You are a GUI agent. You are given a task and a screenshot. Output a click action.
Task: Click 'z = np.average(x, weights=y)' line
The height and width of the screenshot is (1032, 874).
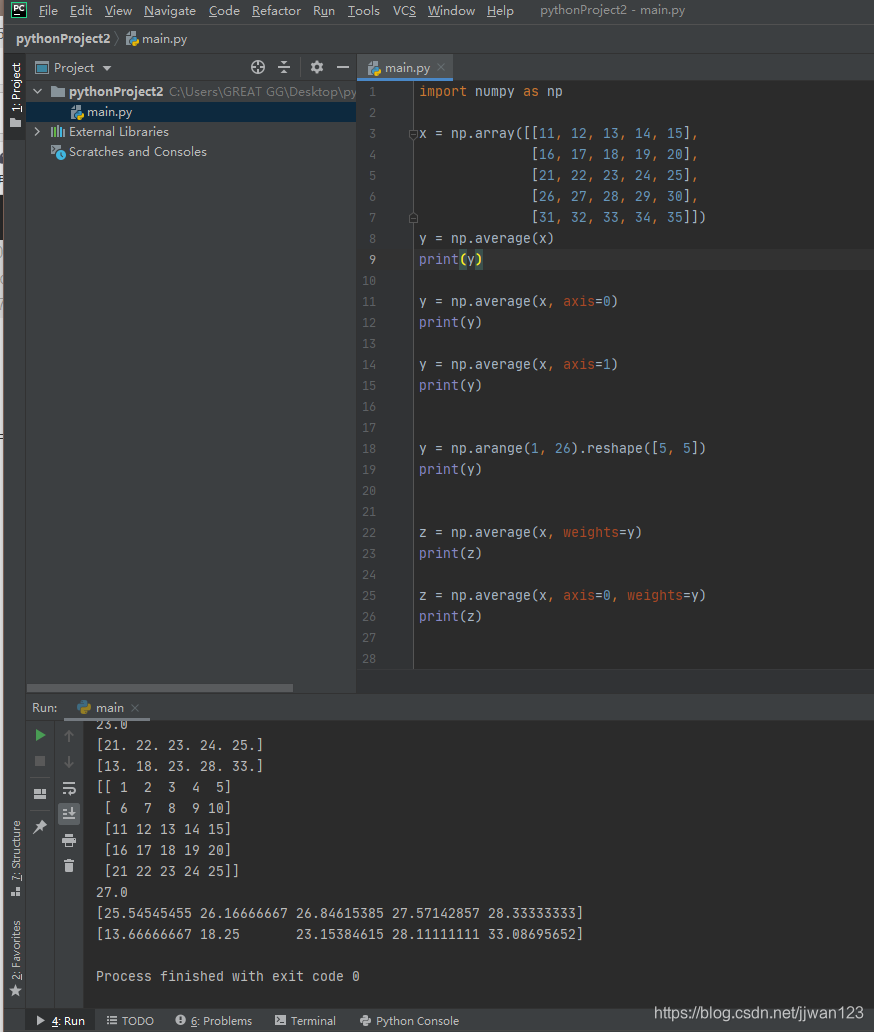pyautogui.click(x=530, y=532)
